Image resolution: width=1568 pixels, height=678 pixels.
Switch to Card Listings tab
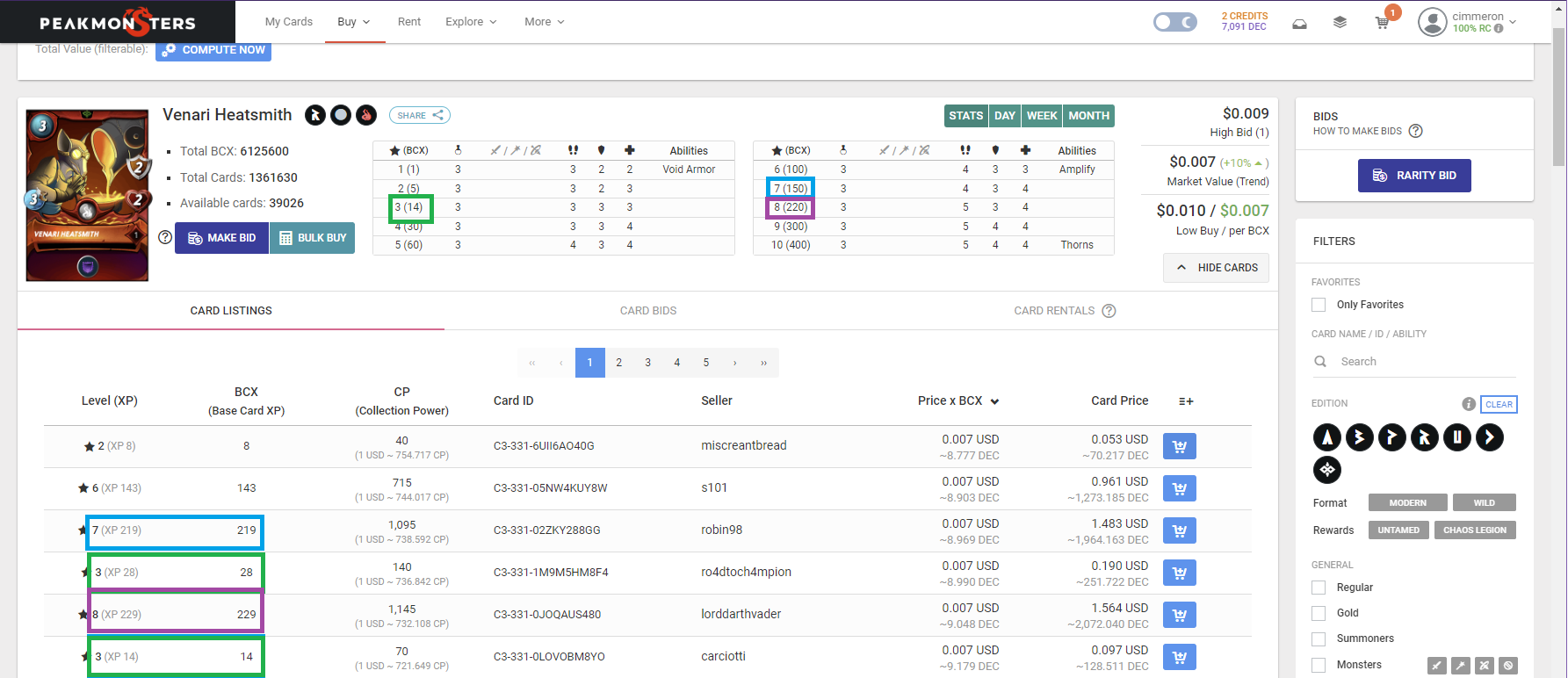click(x=231, y=311)
